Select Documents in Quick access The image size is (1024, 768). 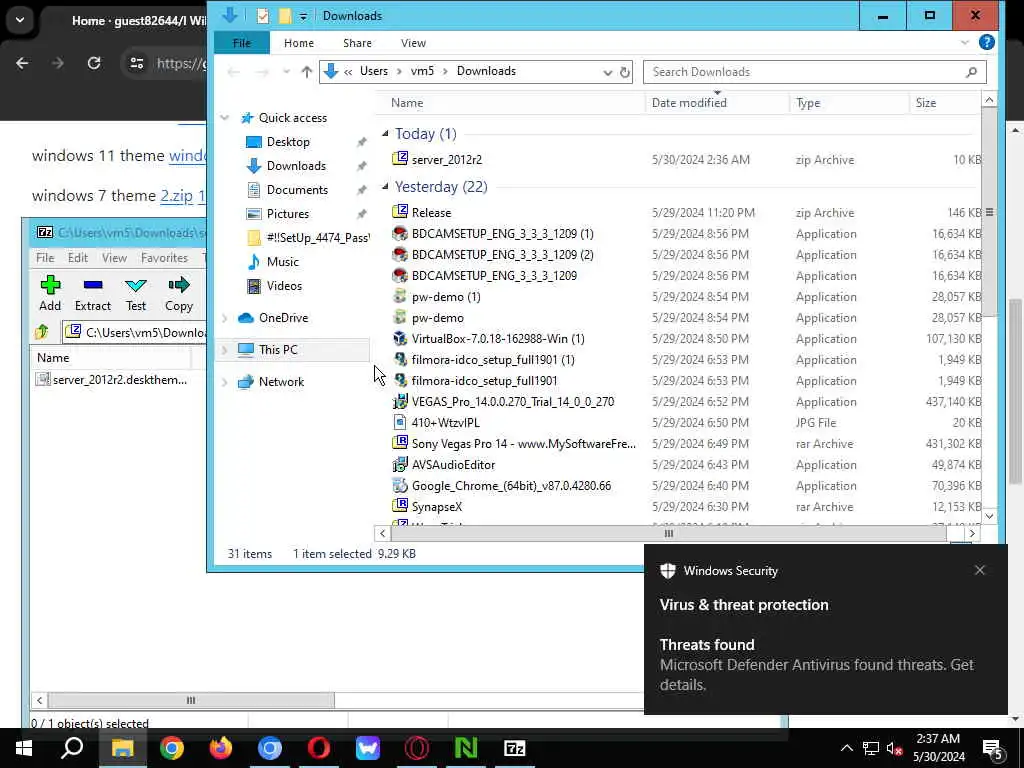point(297,190)
